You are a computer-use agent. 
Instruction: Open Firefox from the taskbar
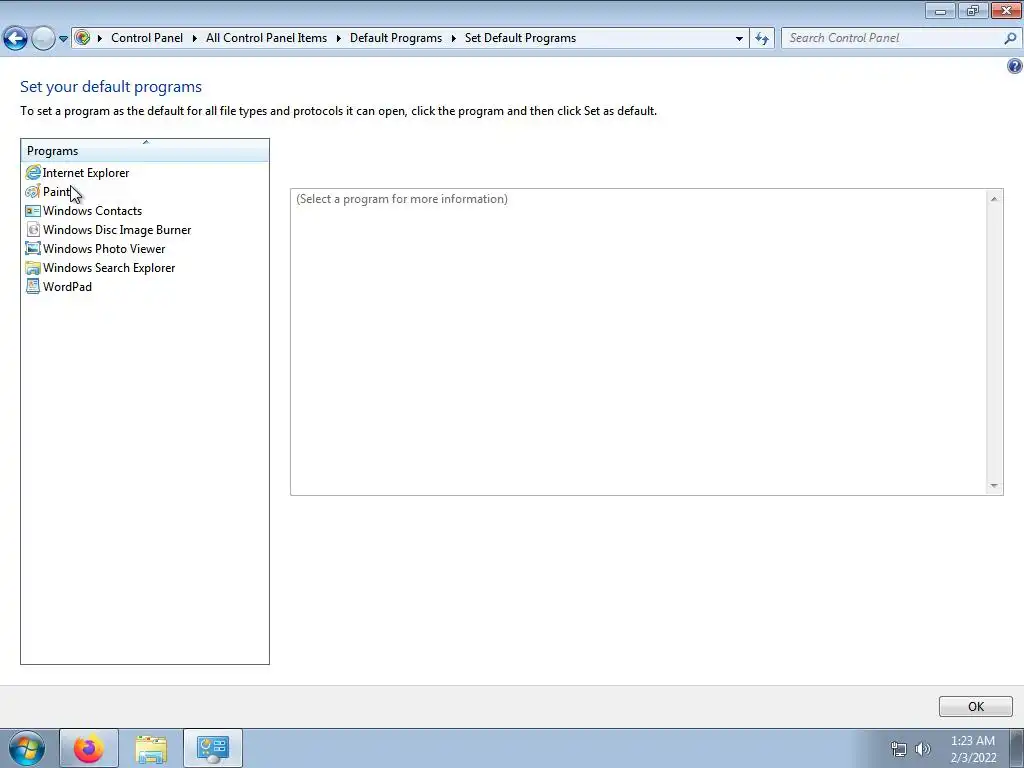coord(89,748)
